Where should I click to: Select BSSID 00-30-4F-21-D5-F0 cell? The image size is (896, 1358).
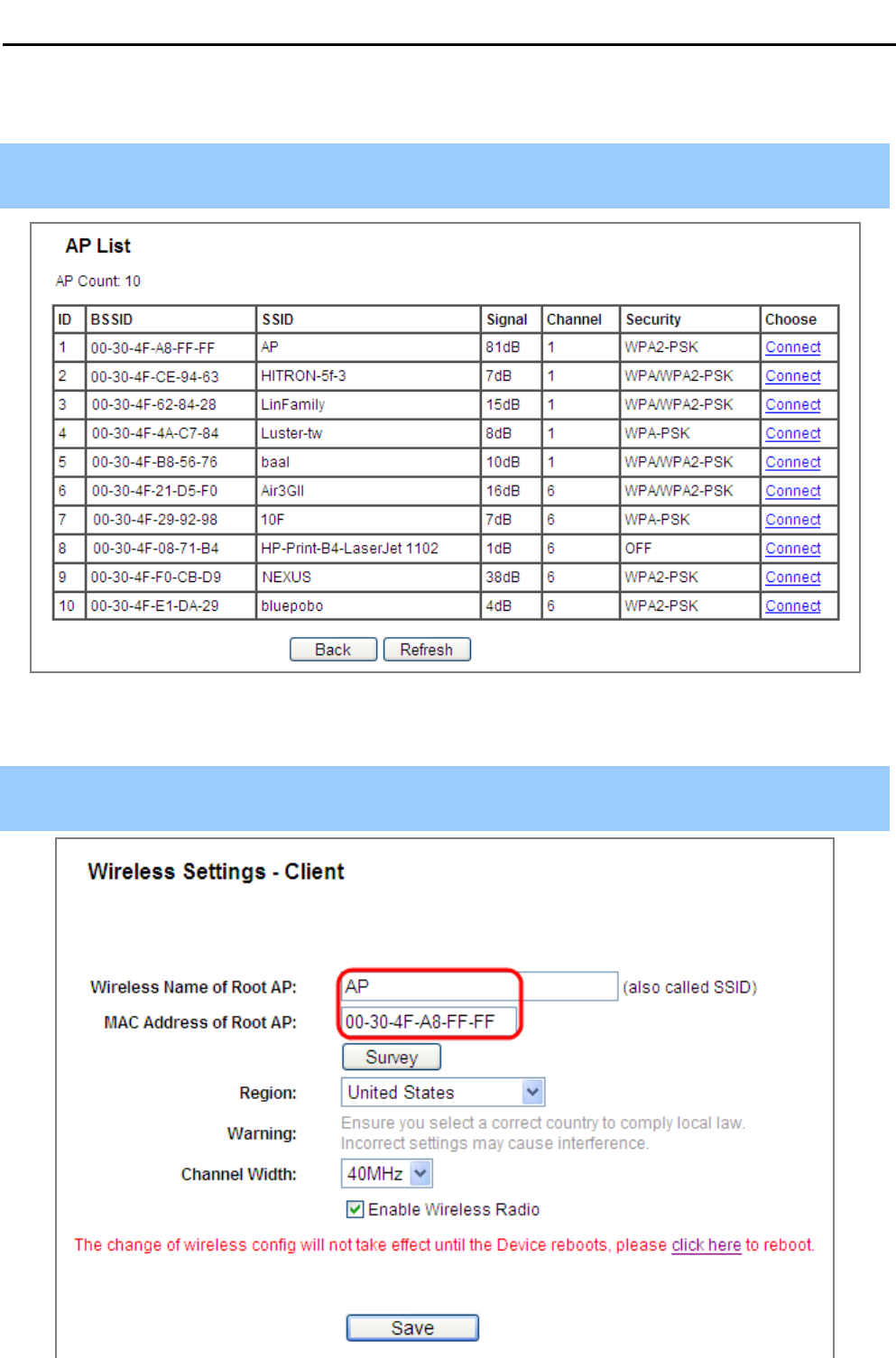[x=171, y=492]
